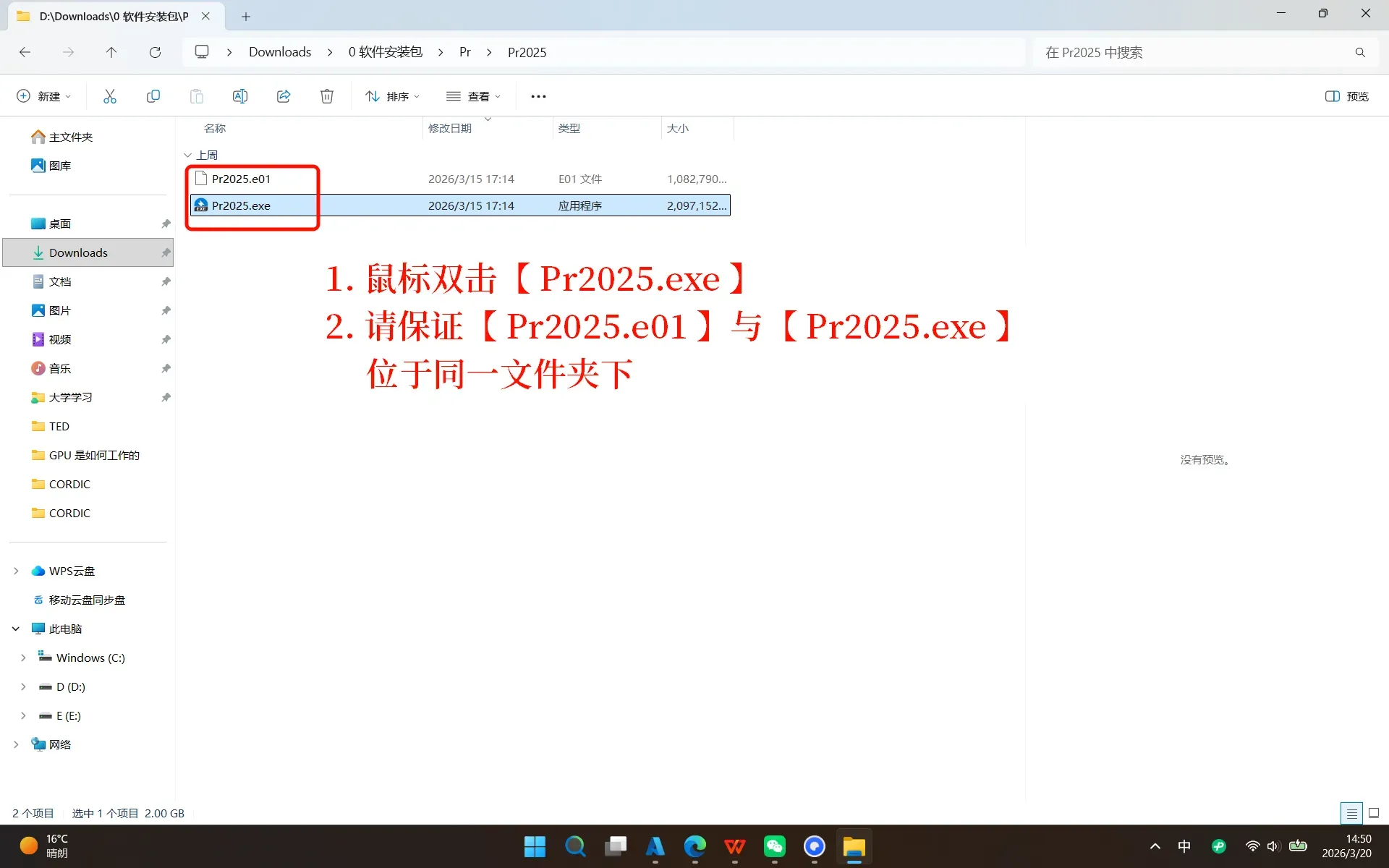1389x868 pixels.
Task: Navigate to 0 软件安装包 breadcrumb
Action: click(x=385, y=52)
